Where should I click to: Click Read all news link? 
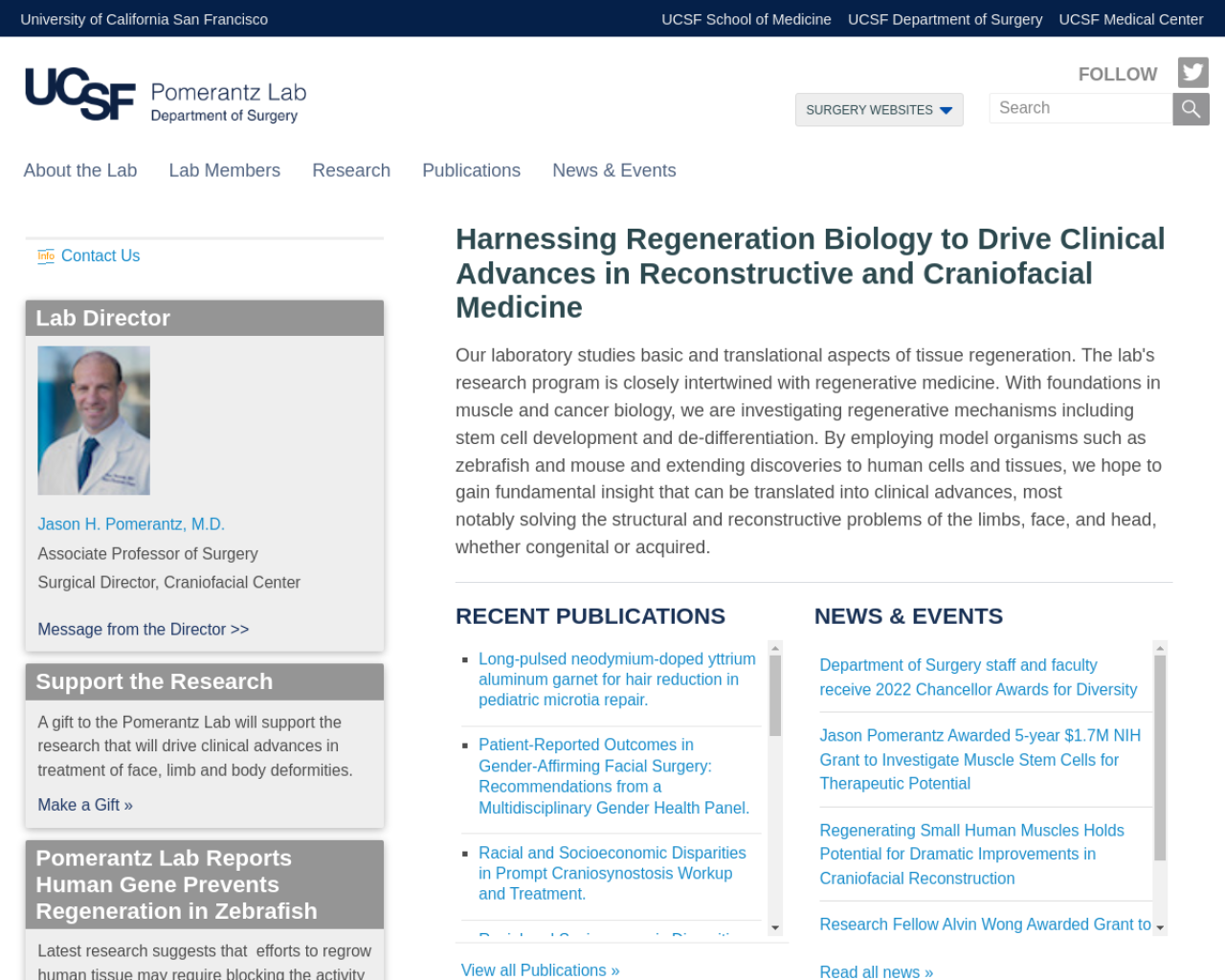click(x=877, y=972)
